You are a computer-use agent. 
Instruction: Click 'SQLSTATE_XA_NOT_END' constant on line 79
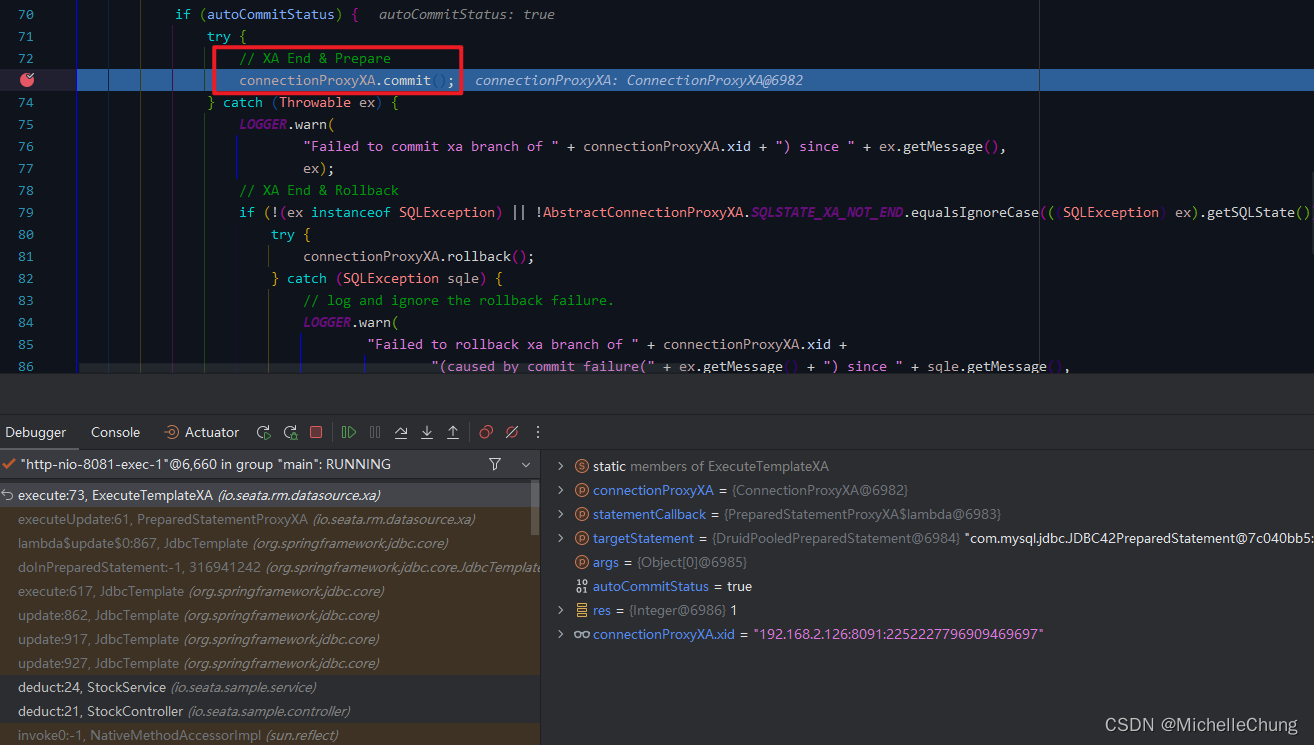pos(827,212)
